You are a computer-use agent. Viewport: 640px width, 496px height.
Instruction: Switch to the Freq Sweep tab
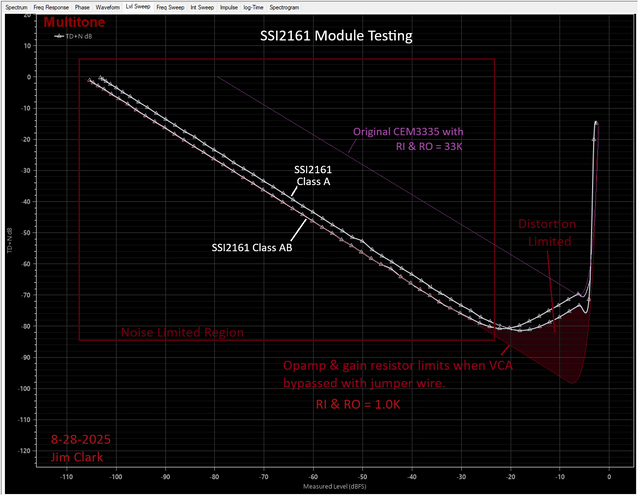pyautogui.click(x=170, y=7)
